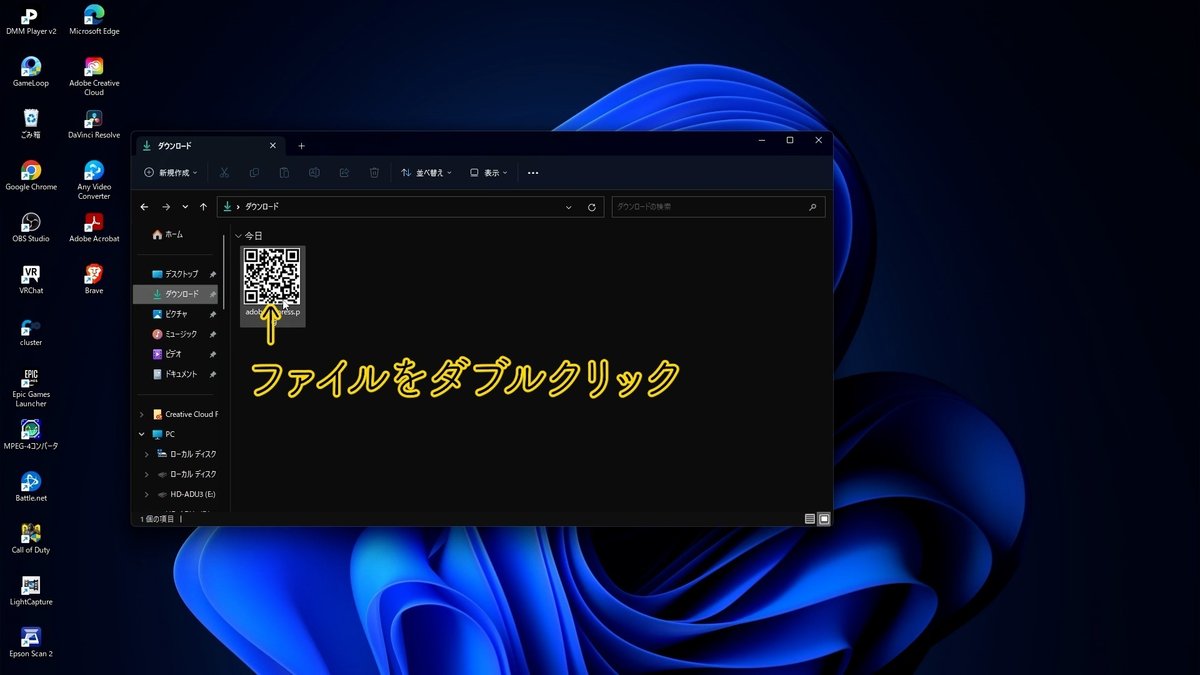Open the 並べ替え sort dropdown

426,173
